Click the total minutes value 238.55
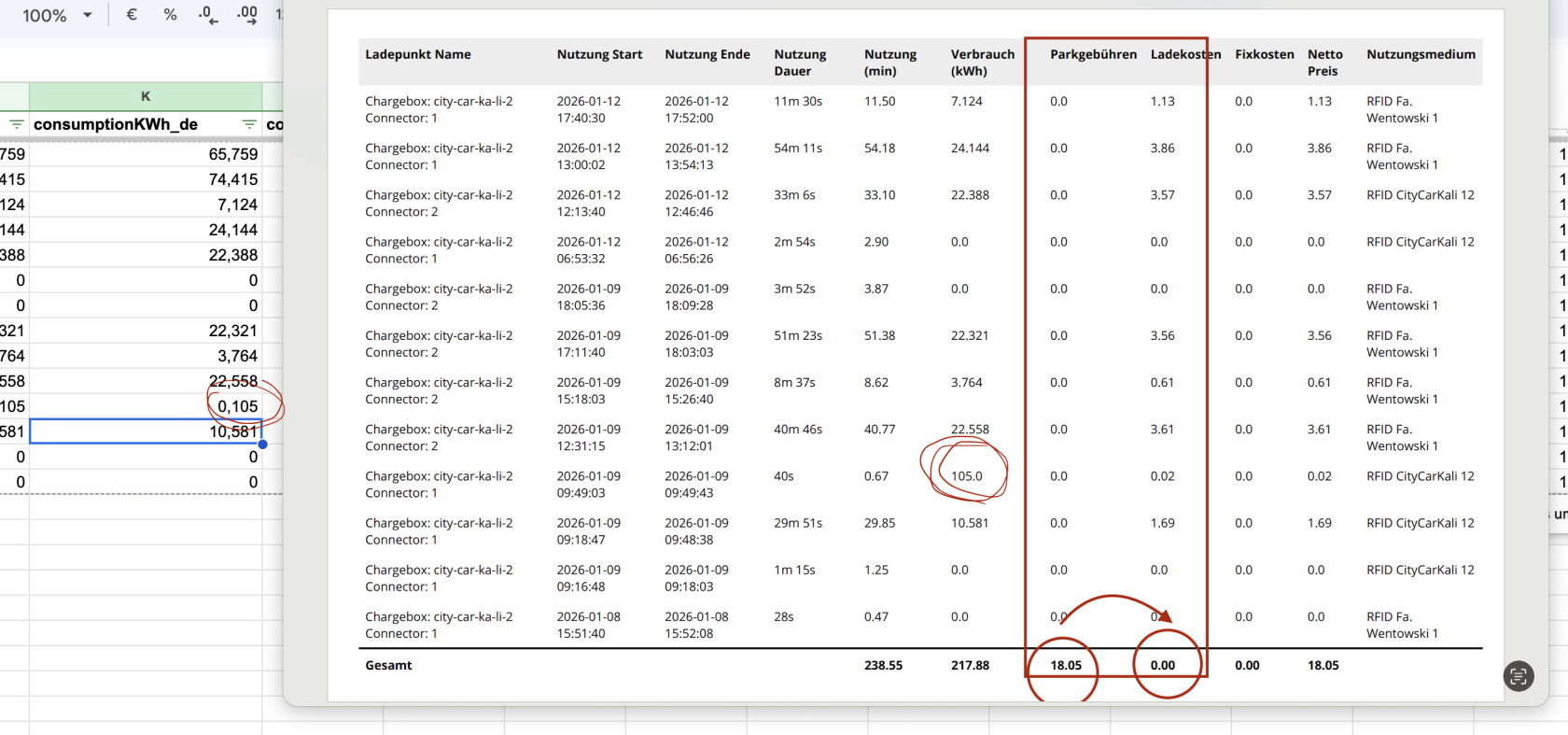The height and width of the screenshot is (735, 1568). pos(883,665)
